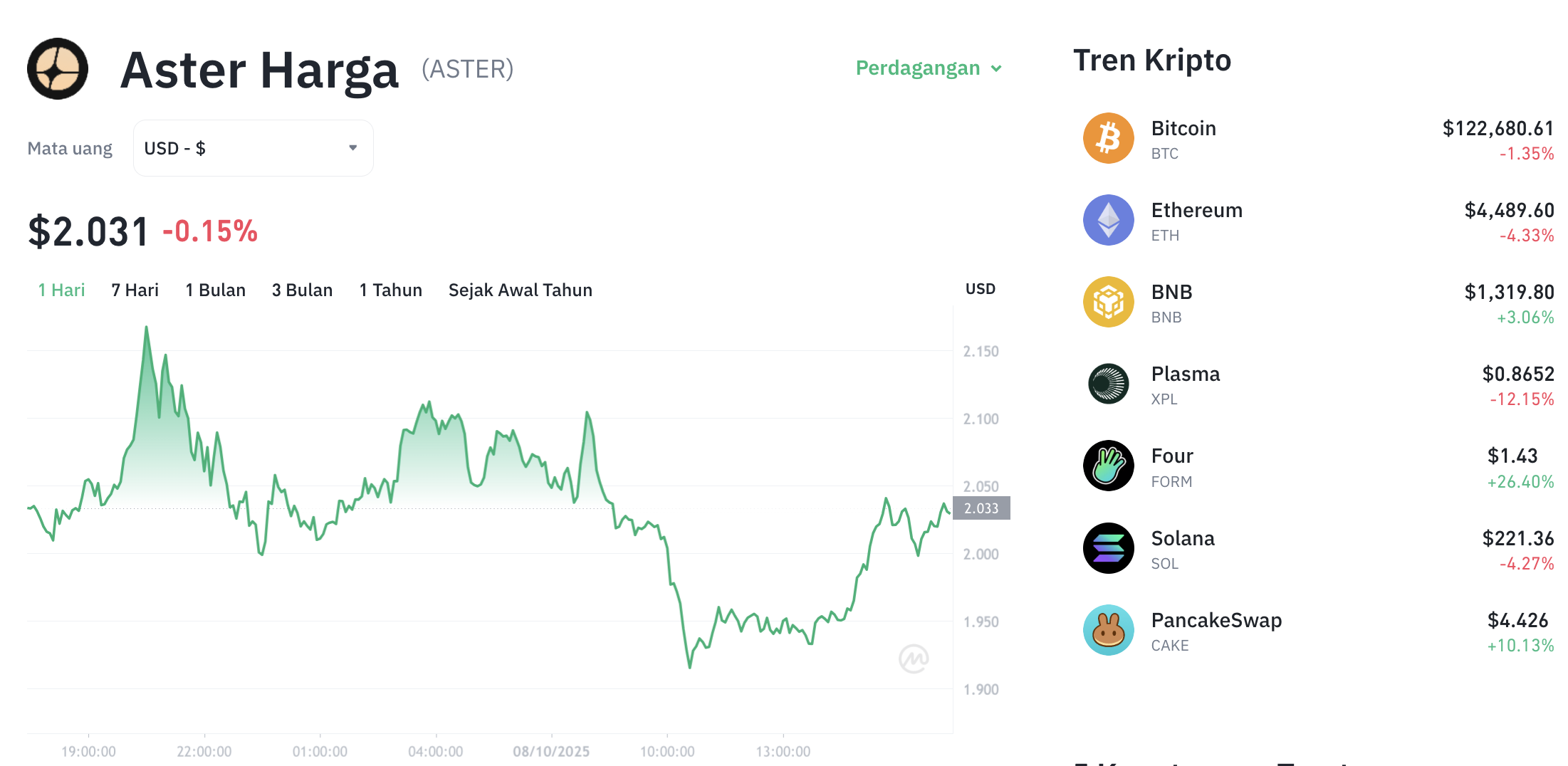Click the currency dropdown arrow
The image size is (1568, 766).
point(352,148)
